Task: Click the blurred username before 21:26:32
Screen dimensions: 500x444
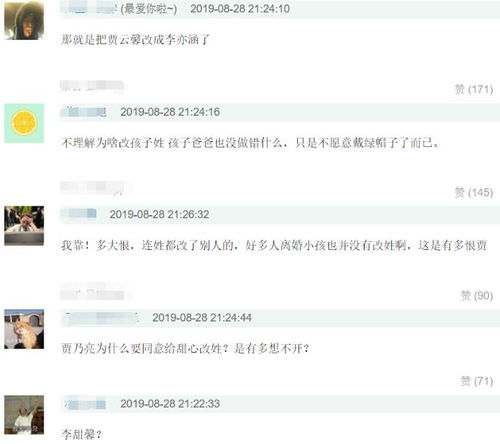Action: point(79,214)
